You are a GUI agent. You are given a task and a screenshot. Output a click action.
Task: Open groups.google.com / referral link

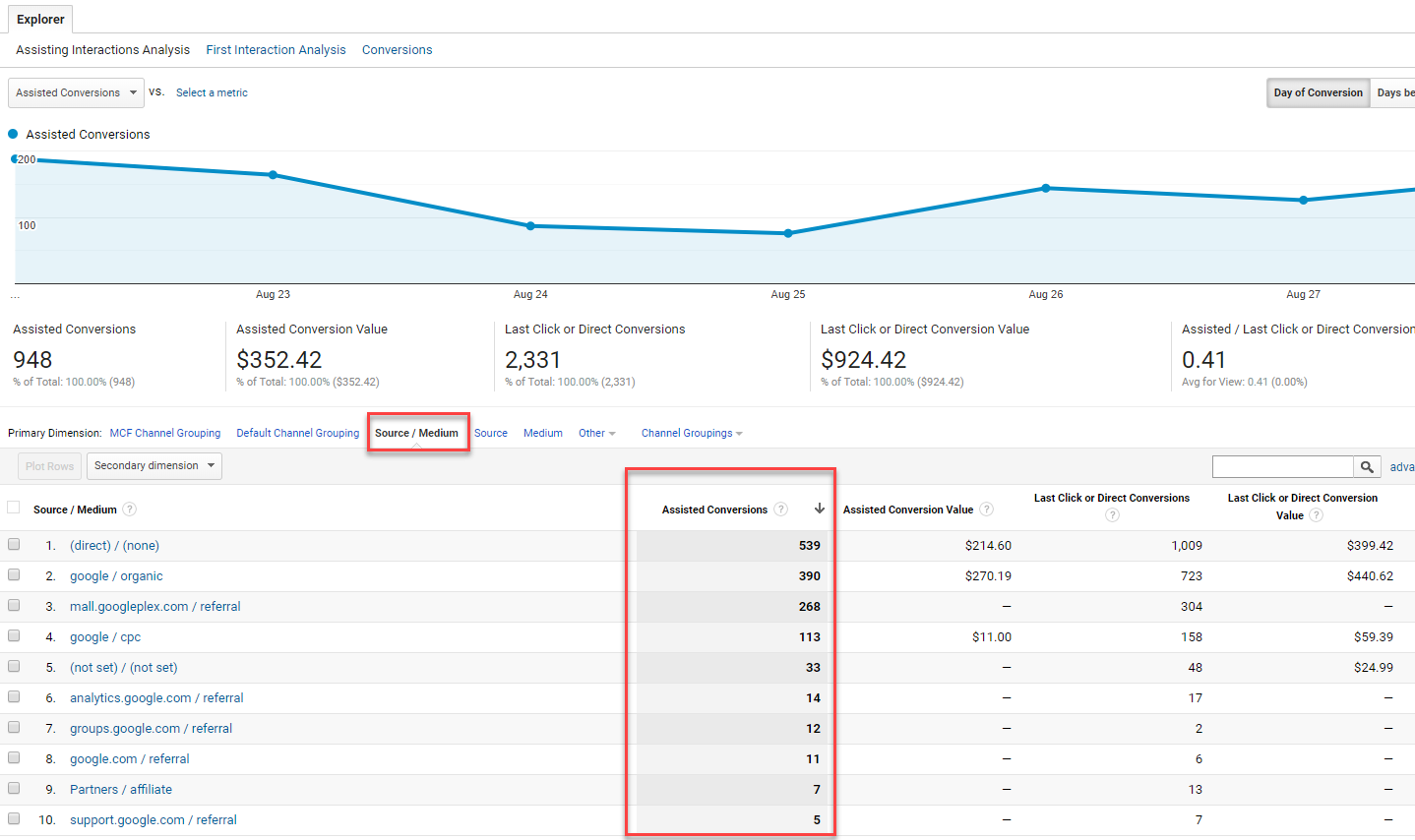152,728
